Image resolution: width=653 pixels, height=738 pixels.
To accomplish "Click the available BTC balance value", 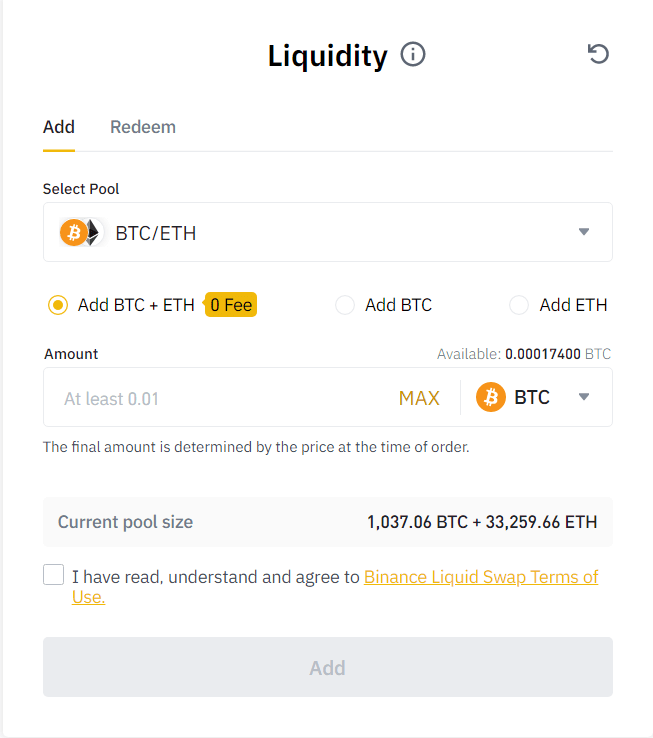I will coord(542,354).
